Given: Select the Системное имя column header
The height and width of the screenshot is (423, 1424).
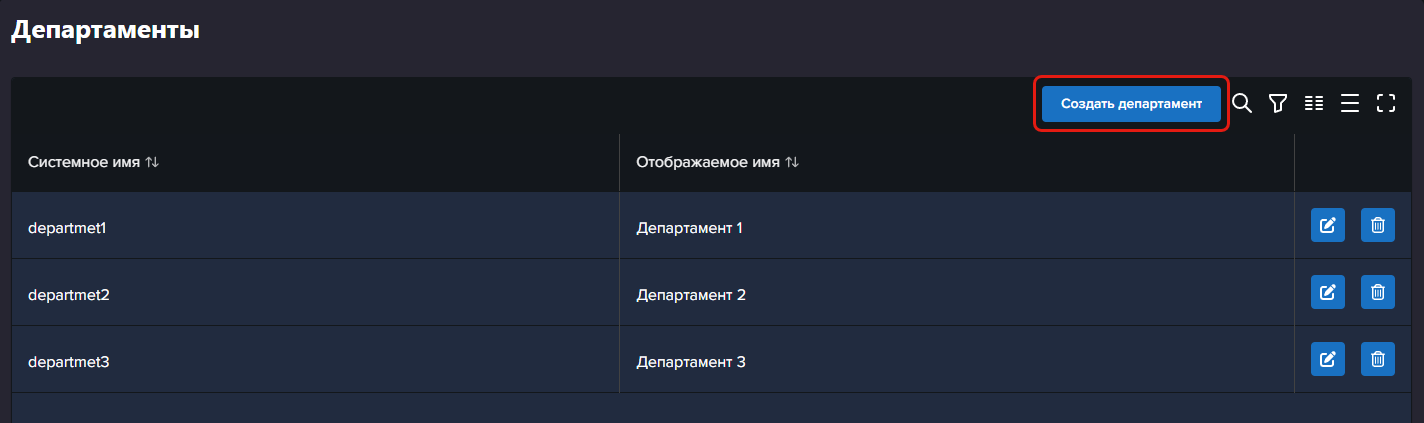Looking at the screenshot, I should (x=316, y=162).
